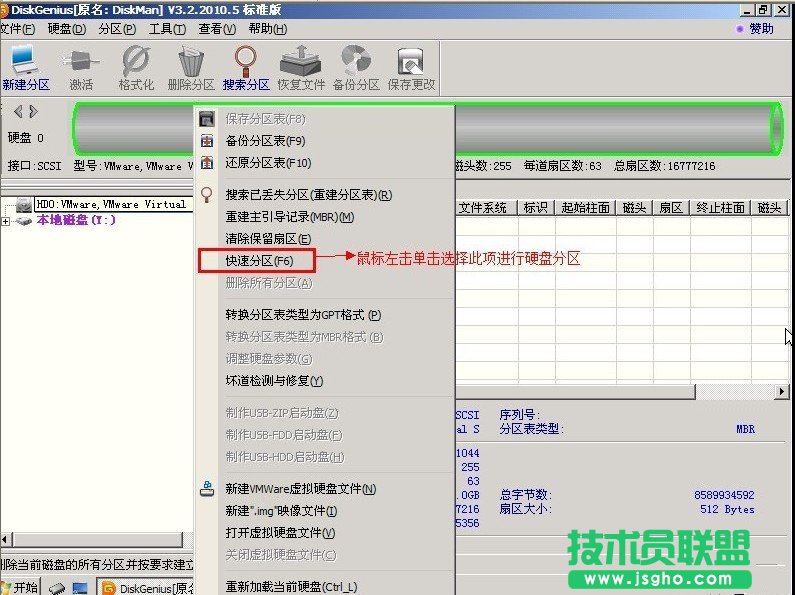This screenshot has width=795, height=595.
Task: Click the 标识 column header
Action: (x=536, y=208)
